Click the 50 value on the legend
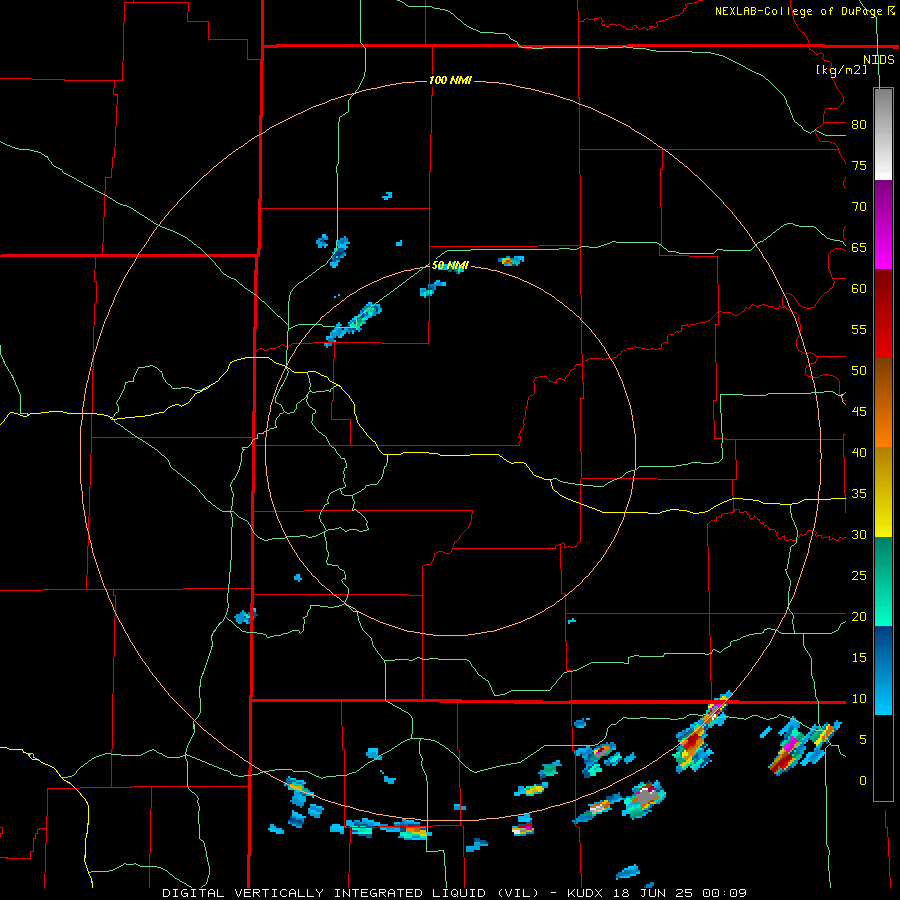Image resolution: width=900 pixels, height=900 pixels. pyautogui.click(x=859, y=371)
